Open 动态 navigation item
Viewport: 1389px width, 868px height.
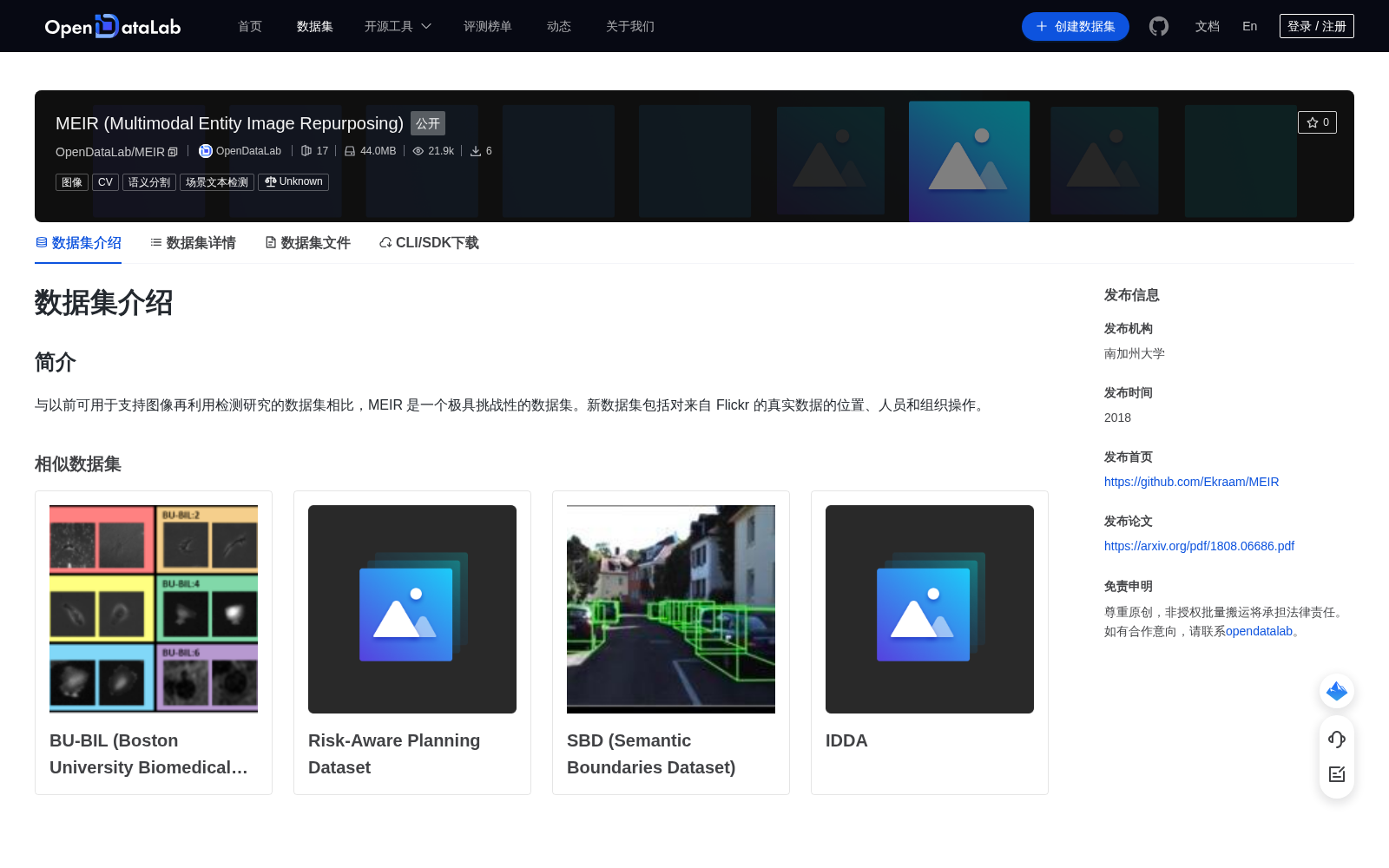[x=559, y=26]
